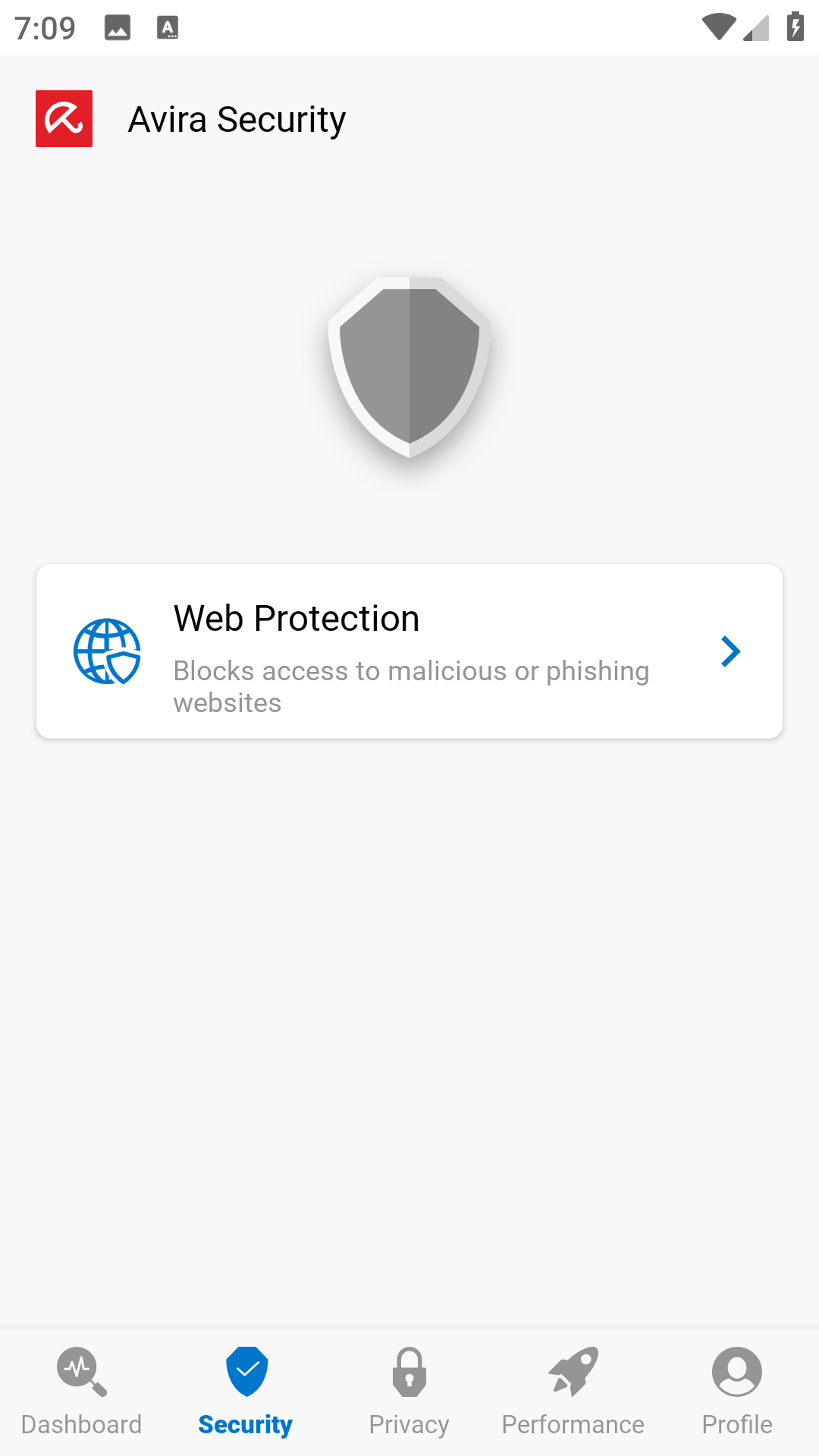
Task: Open the Web Protection title
Action: 297,618
